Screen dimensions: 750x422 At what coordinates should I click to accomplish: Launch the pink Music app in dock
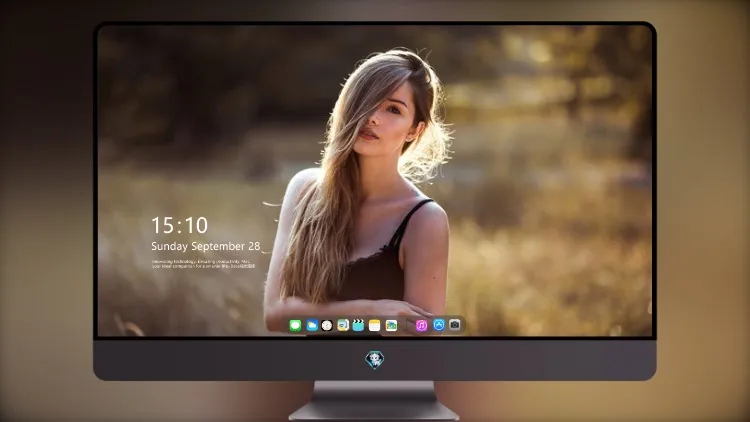(421, 326)
